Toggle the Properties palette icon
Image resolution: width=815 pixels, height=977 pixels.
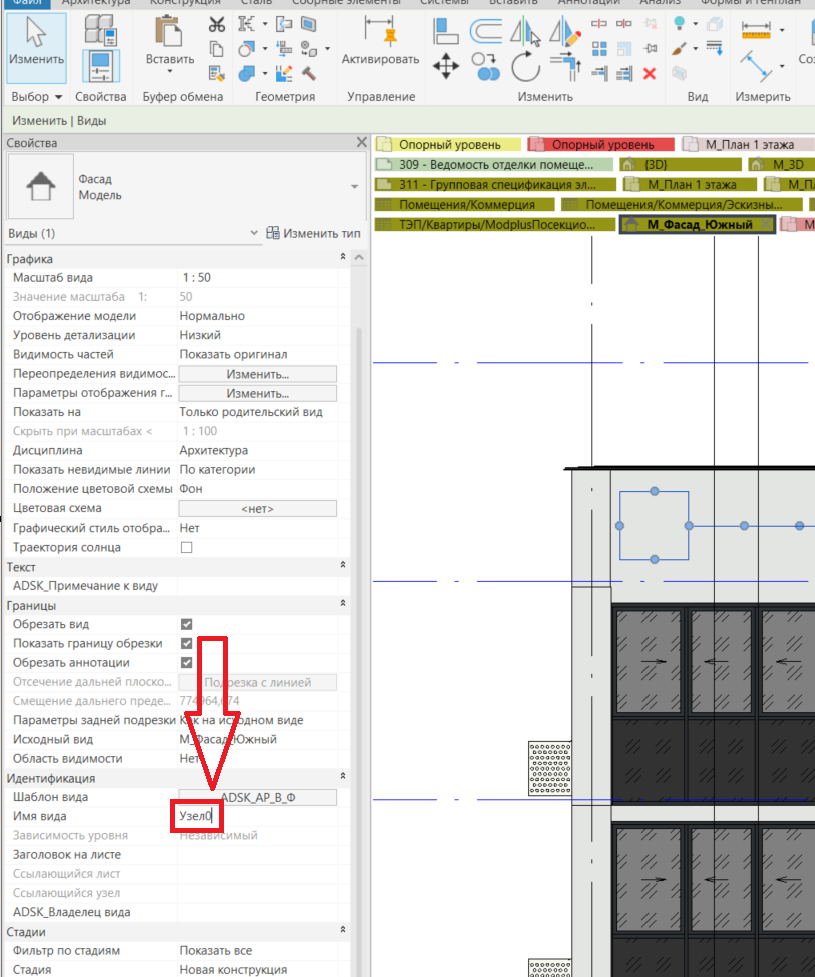(x=100, y=67)
